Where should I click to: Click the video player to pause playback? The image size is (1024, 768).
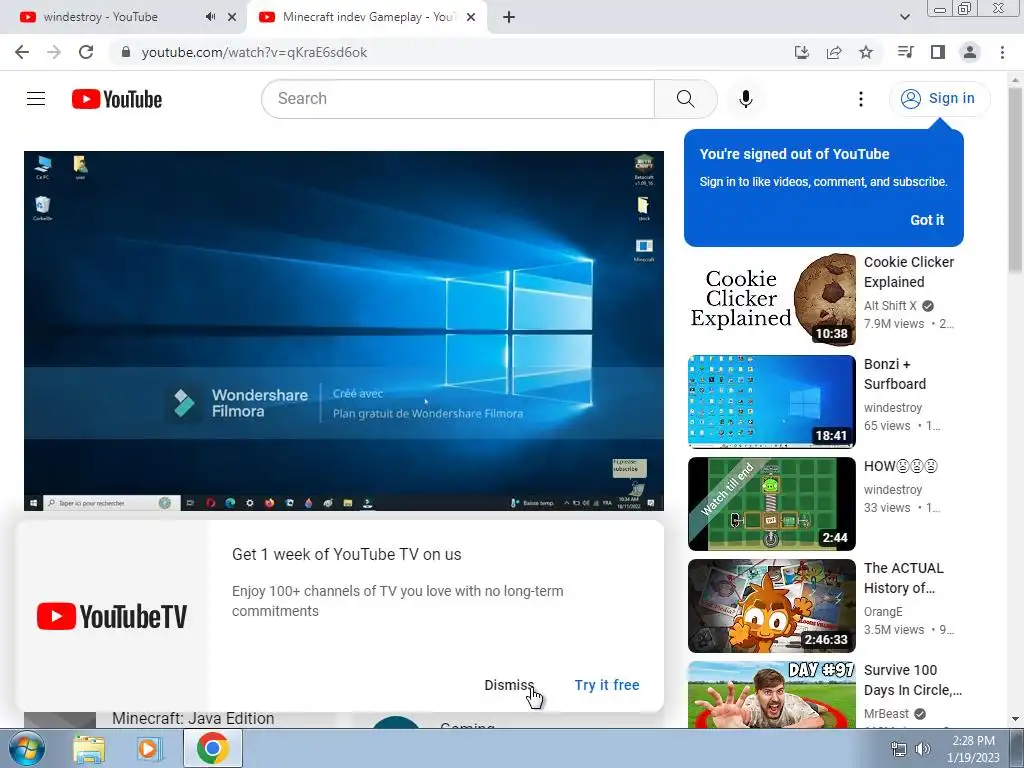344,330
